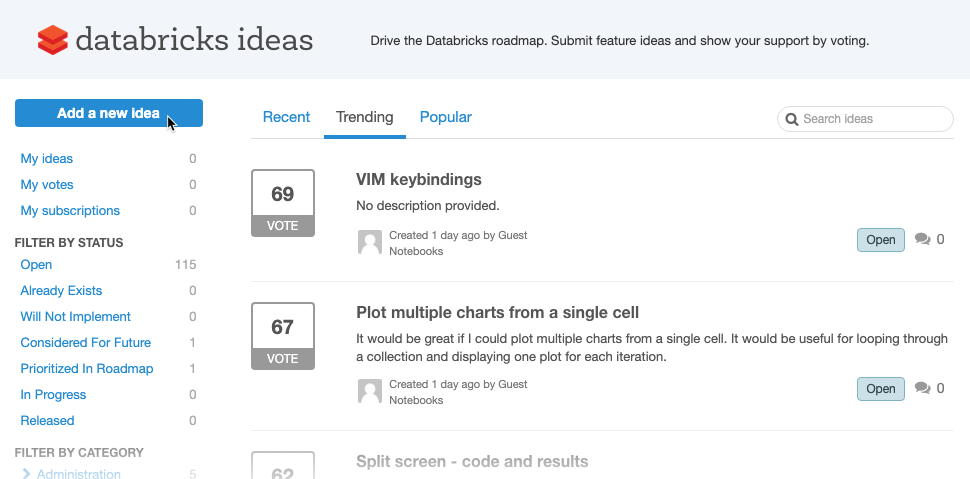Image resolution: width=970 pixels, height=479 pixels.
Task: Expand the Administration category chevron
Action: click(x=26, y=474)
